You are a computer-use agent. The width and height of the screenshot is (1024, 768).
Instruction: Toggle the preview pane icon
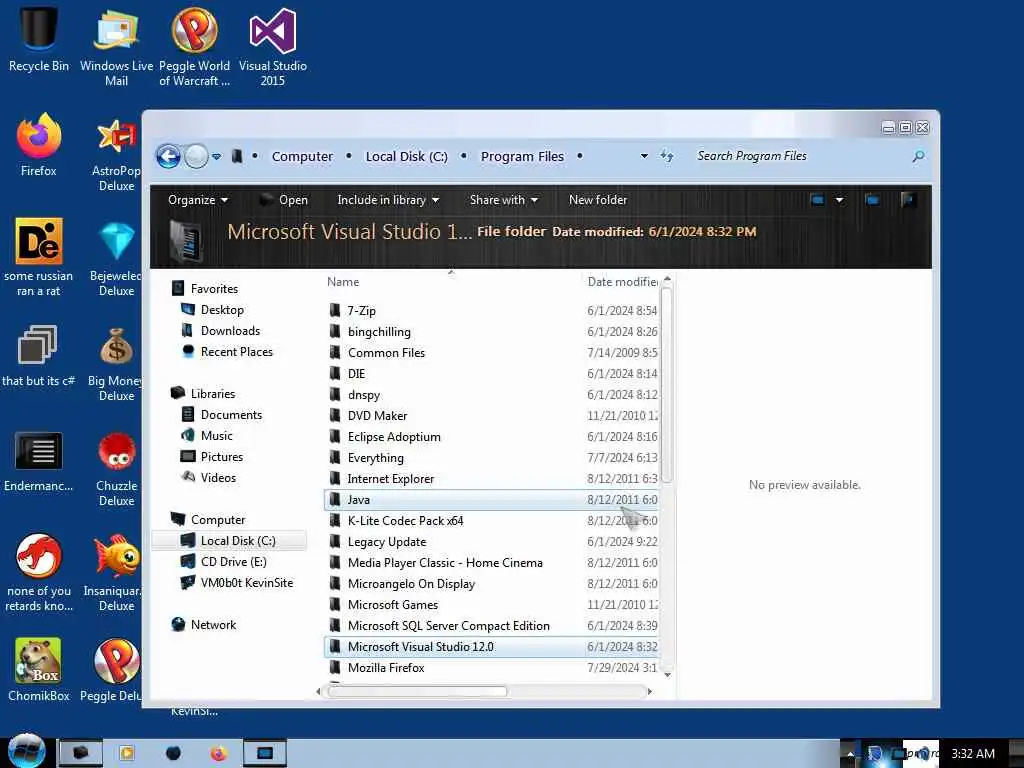872,200
